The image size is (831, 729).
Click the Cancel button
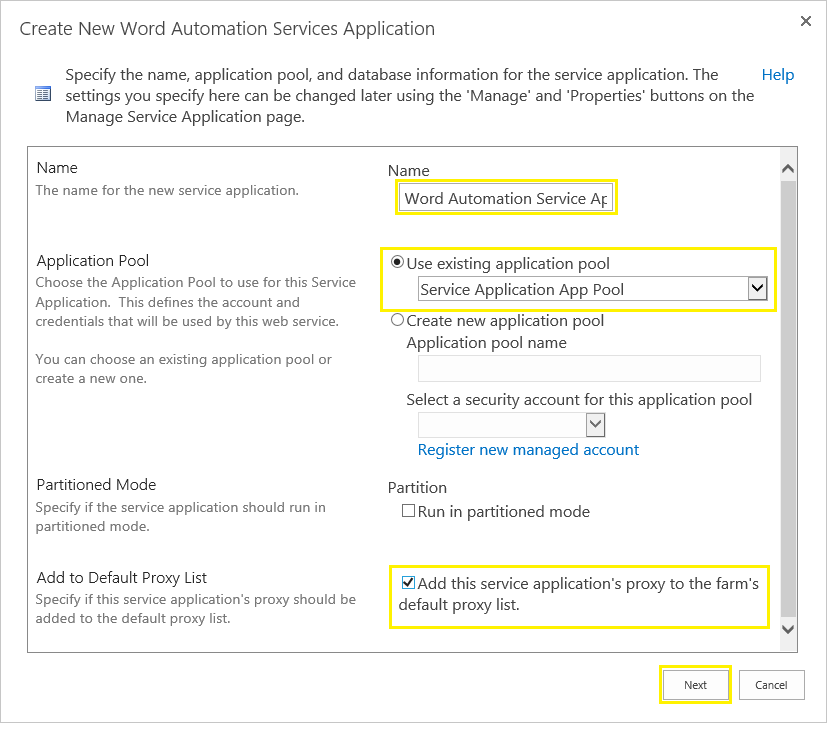click(771, 684)
